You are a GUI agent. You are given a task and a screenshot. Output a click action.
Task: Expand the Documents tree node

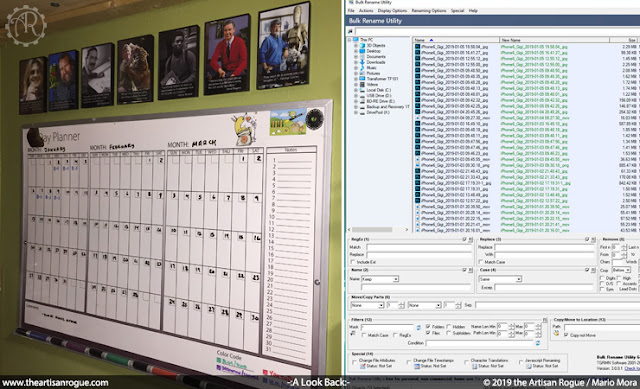tap(356, 57)
